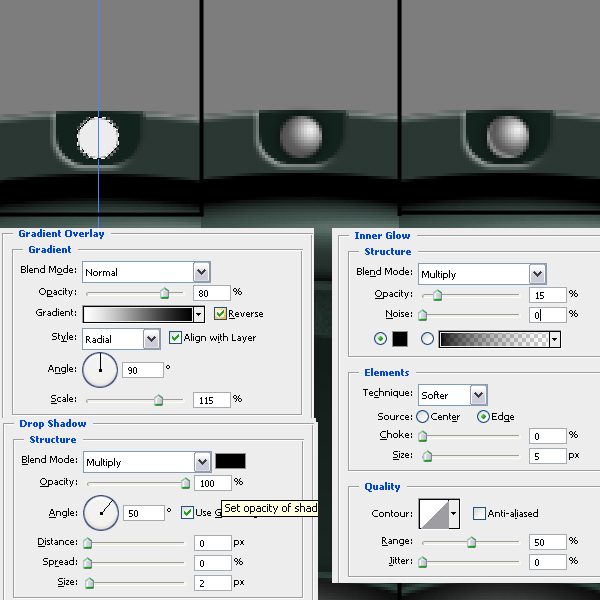Screen dimensions: 600x600
Task: Expand the gradient picker arrow
Action: click(199, 315)
